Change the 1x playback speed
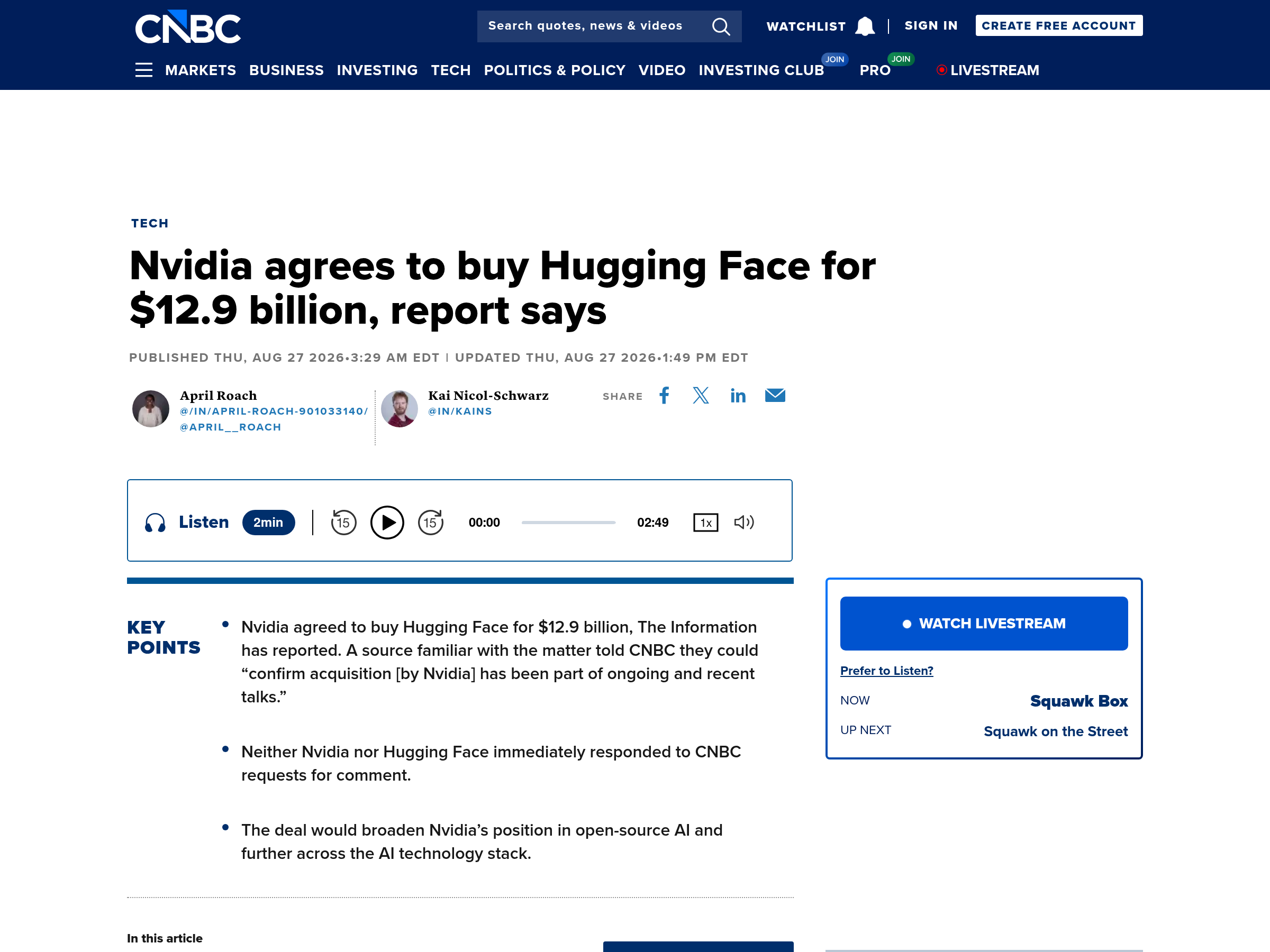The image size is (1270, 952). pos(705,523)
